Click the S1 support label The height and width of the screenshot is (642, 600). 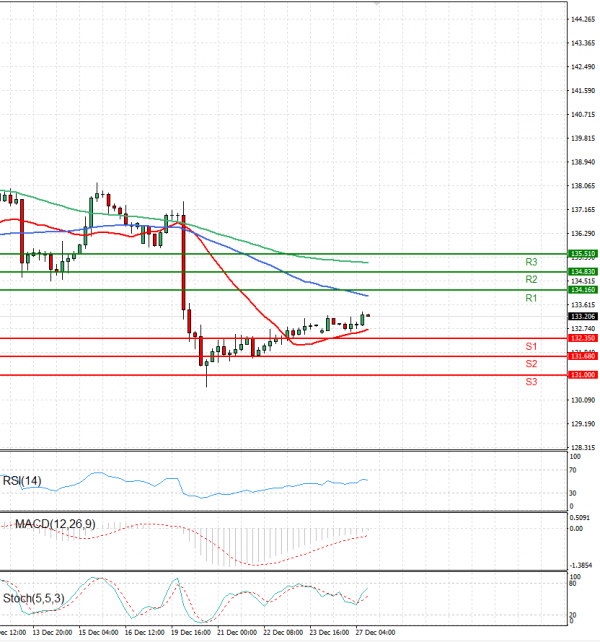click(x=531, y=346)
